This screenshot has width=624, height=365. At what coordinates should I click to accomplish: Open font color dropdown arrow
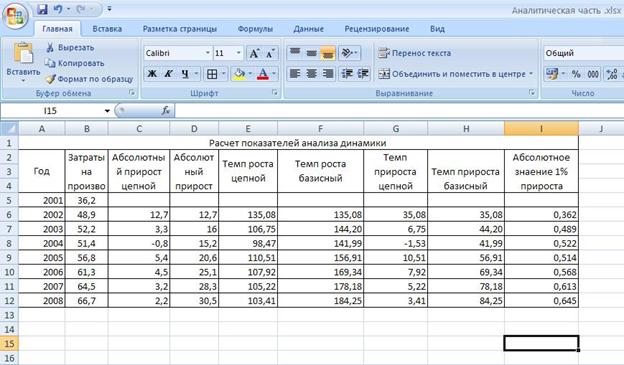[274, 74]
